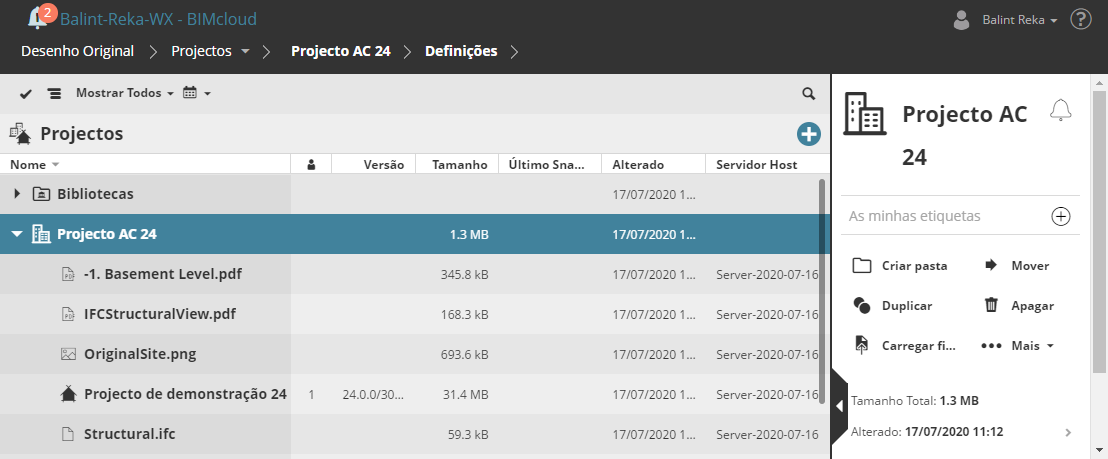Screen dimensions: 1108x459
Task: Click the users column header icon
Action: [x=311, y=165]
